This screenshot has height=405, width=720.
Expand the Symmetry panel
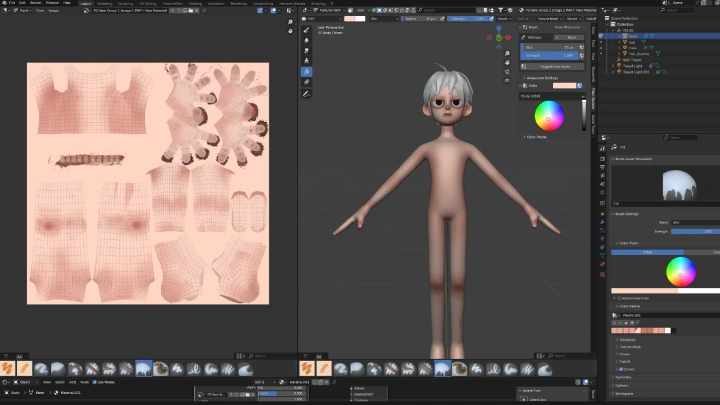[x=623, y=377]
